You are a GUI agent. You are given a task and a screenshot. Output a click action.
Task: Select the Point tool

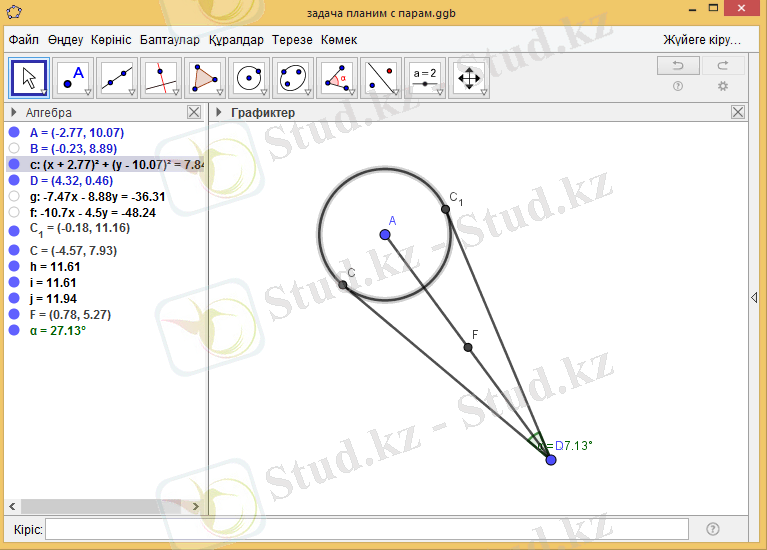click(x=73, y=76)
